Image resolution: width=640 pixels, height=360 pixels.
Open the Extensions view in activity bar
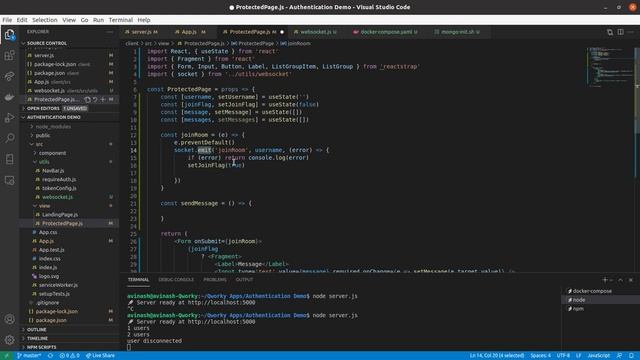click(x=9, y=55)
